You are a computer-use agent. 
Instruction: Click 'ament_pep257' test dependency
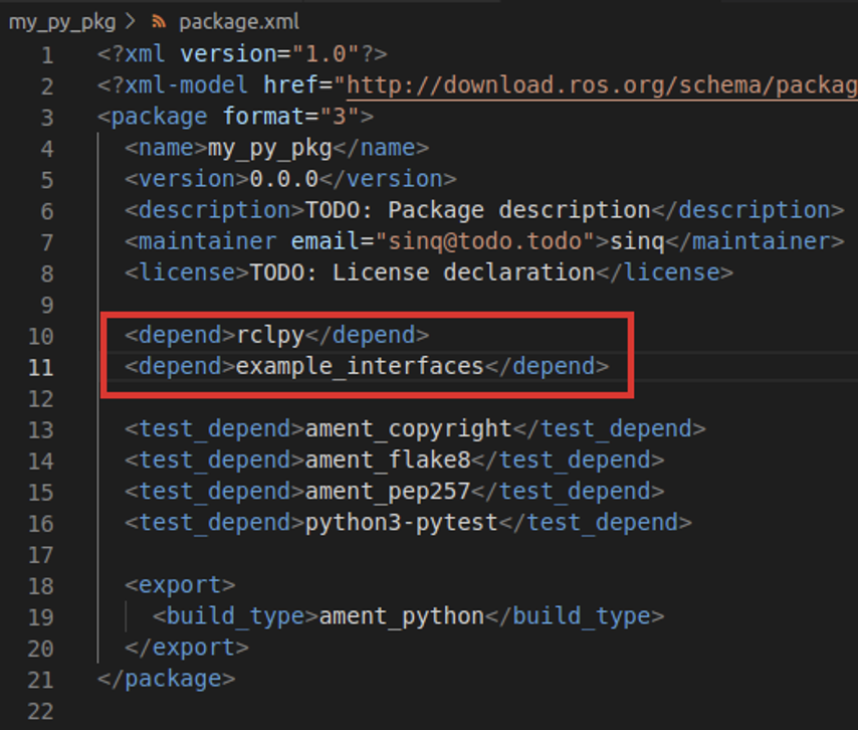388,491
